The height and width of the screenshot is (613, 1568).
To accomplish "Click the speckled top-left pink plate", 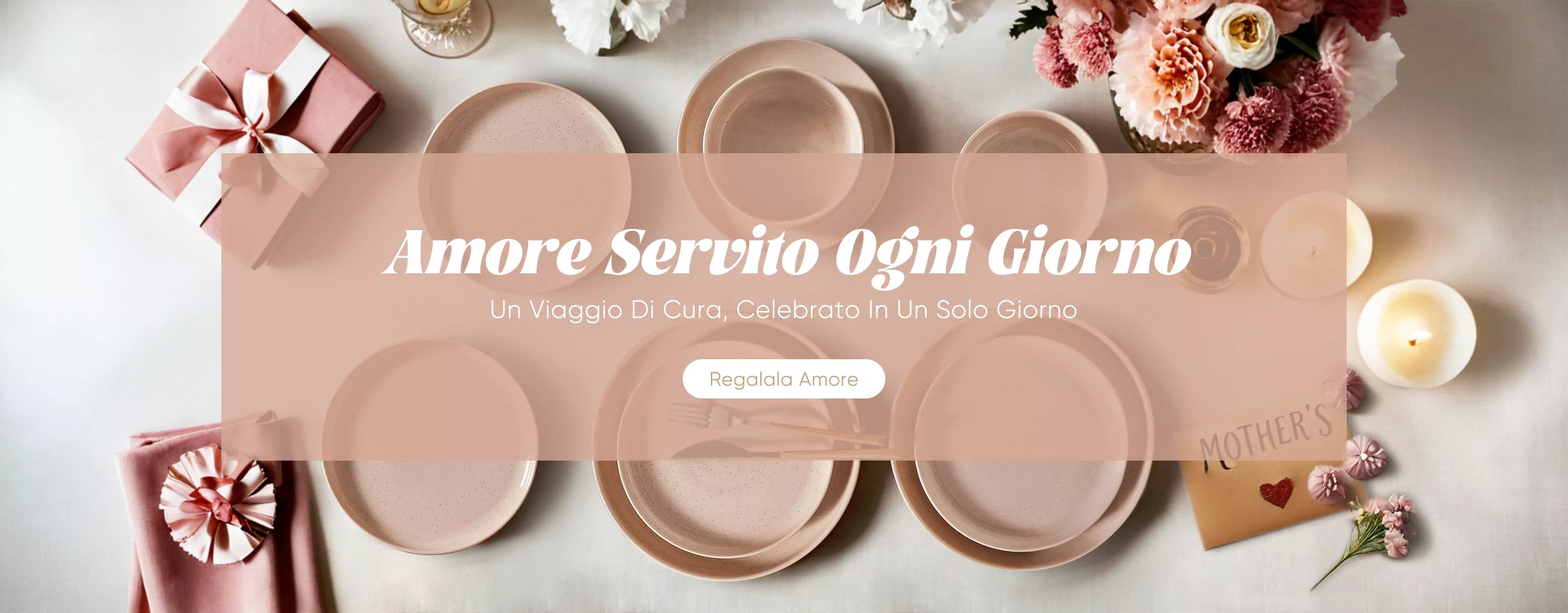I will tap(526, 186).
